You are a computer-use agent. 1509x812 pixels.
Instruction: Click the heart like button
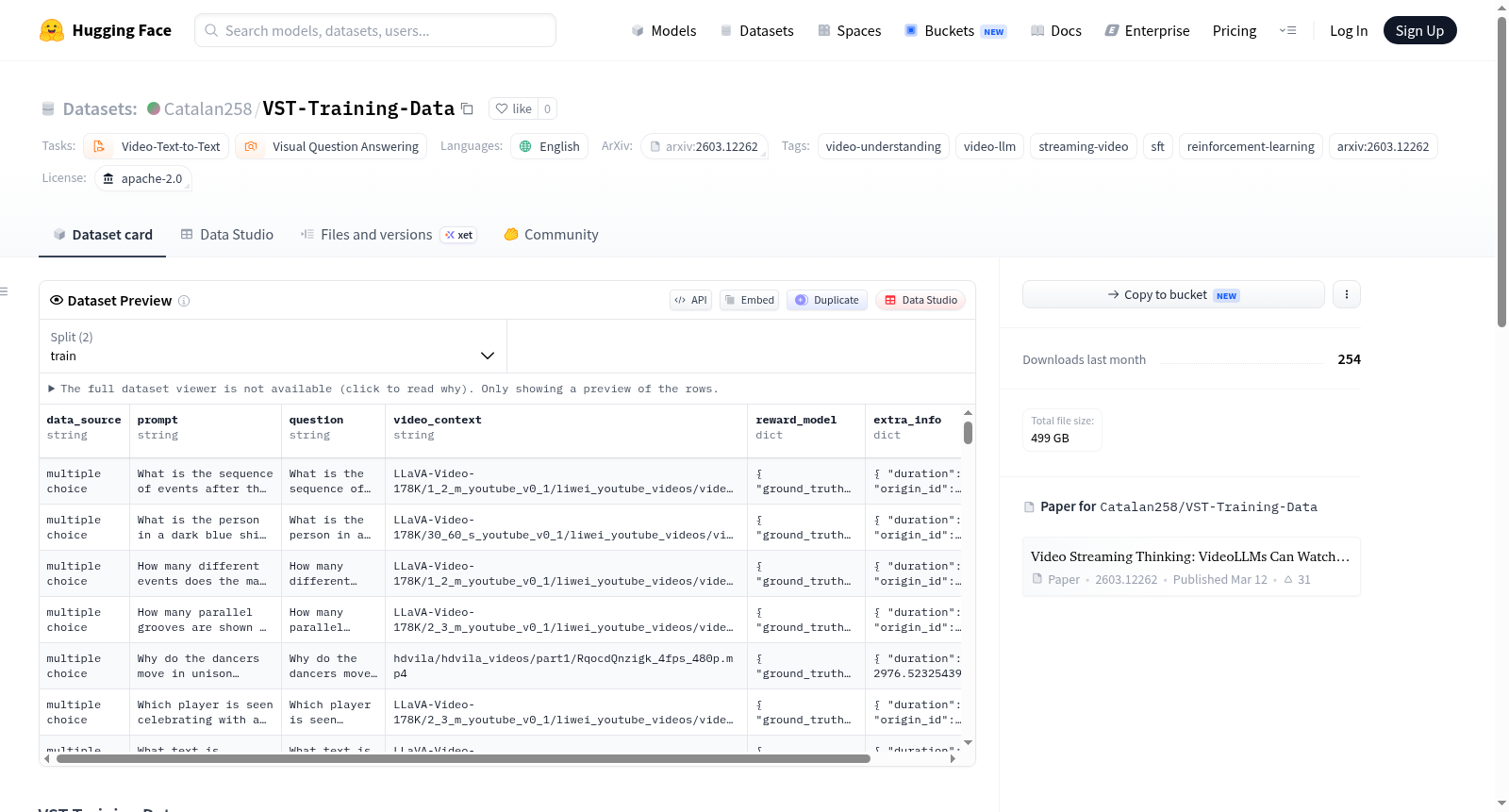[514, 108]
